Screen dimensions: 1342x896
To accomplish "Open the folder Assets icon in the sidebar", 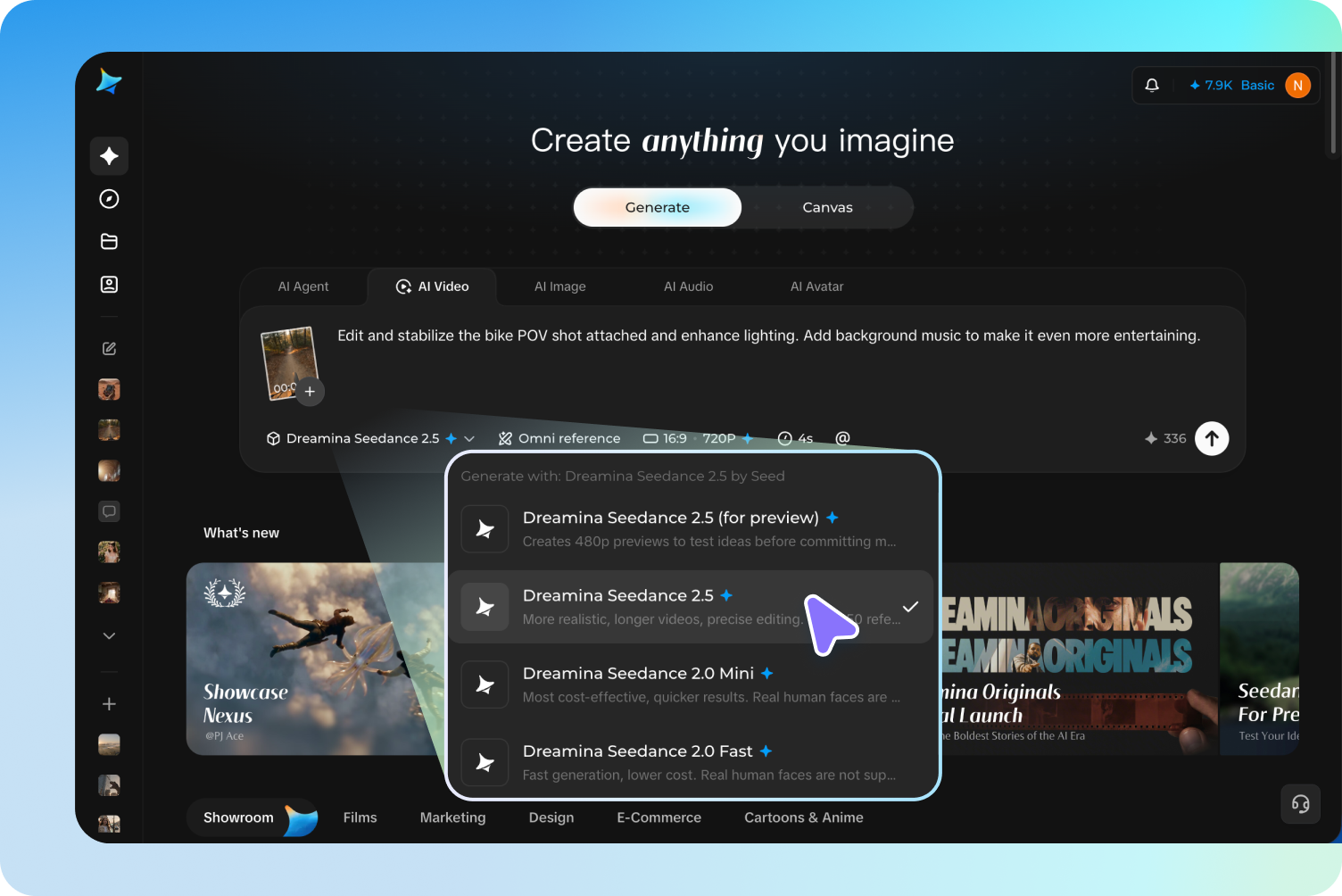I will click(x=109, y=242).
